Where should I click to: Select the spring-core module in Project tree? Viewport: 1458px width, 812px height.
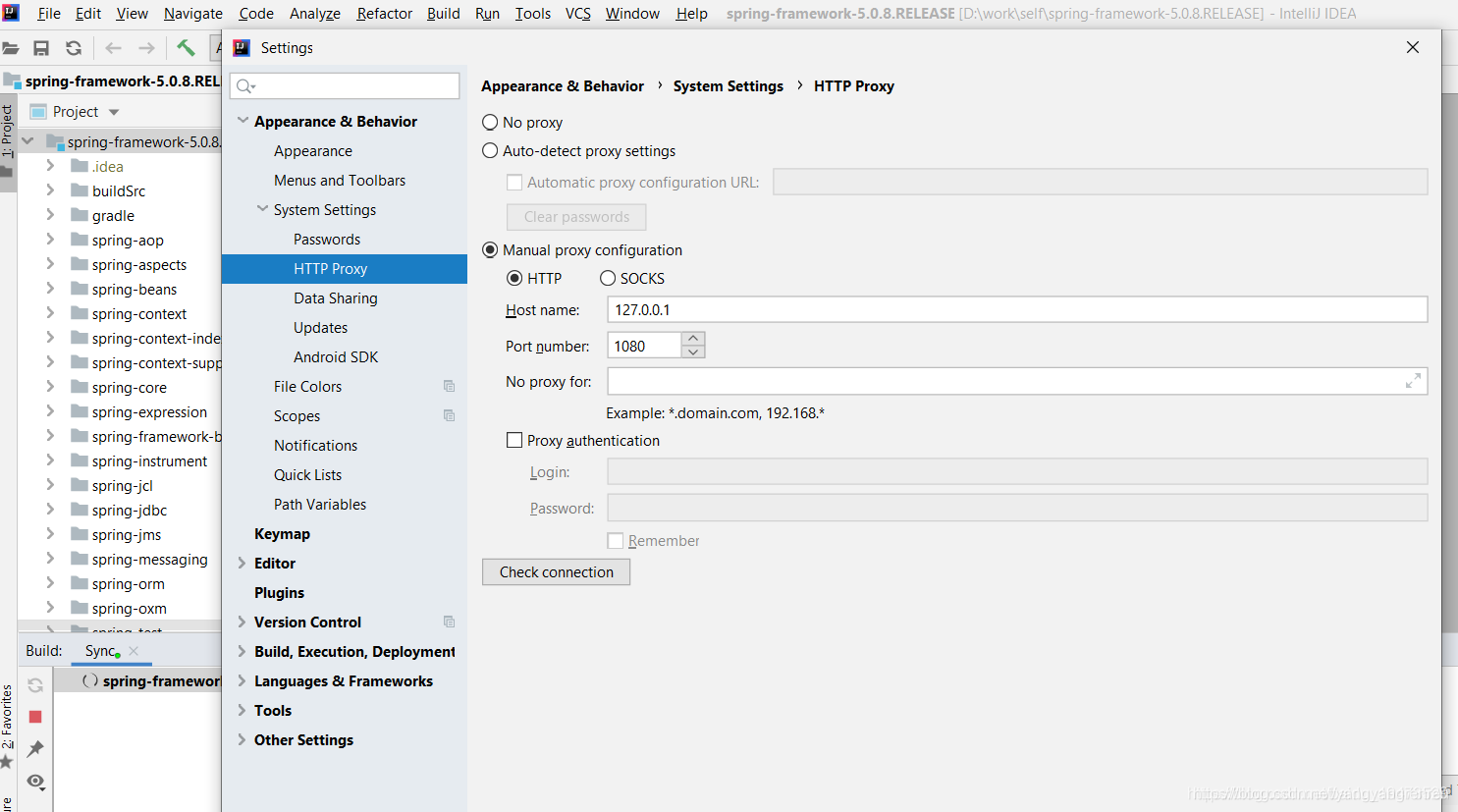coord(130,387)
